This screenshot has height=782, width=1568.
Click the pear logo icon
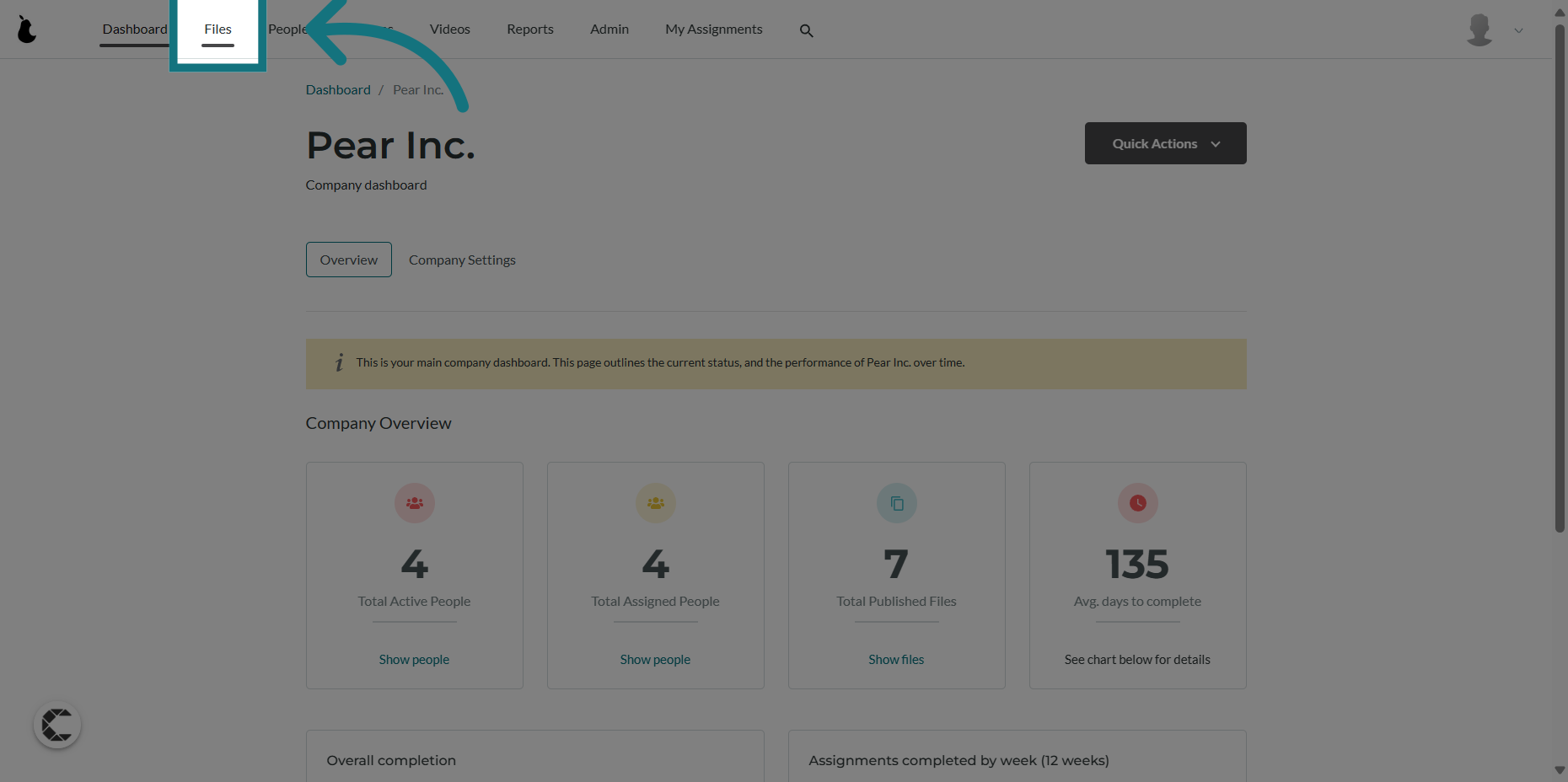27,29
